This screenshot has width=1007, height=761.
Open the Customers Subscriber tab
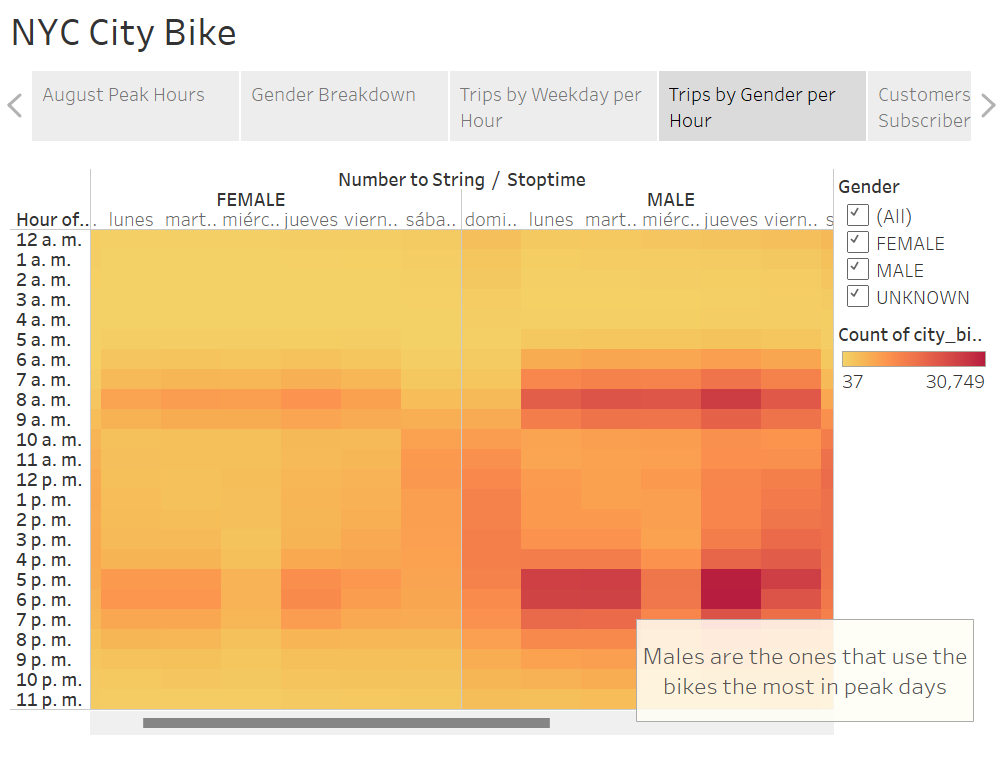[x=921, y=105]
